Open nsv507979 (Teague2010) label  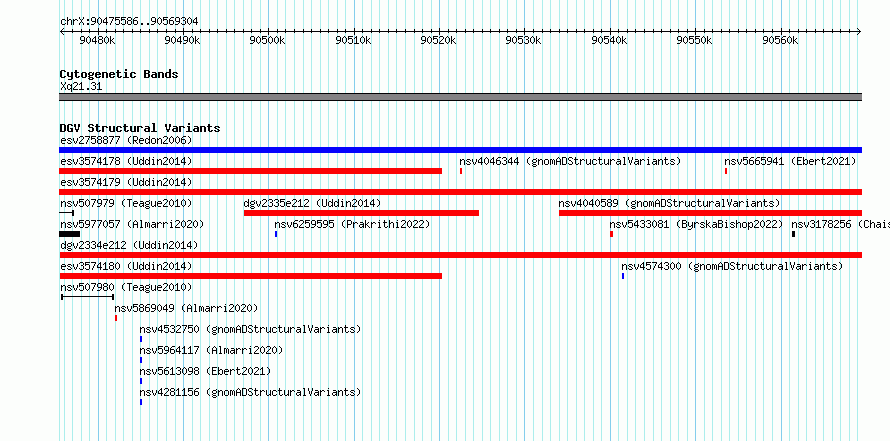tap(126, 203)
